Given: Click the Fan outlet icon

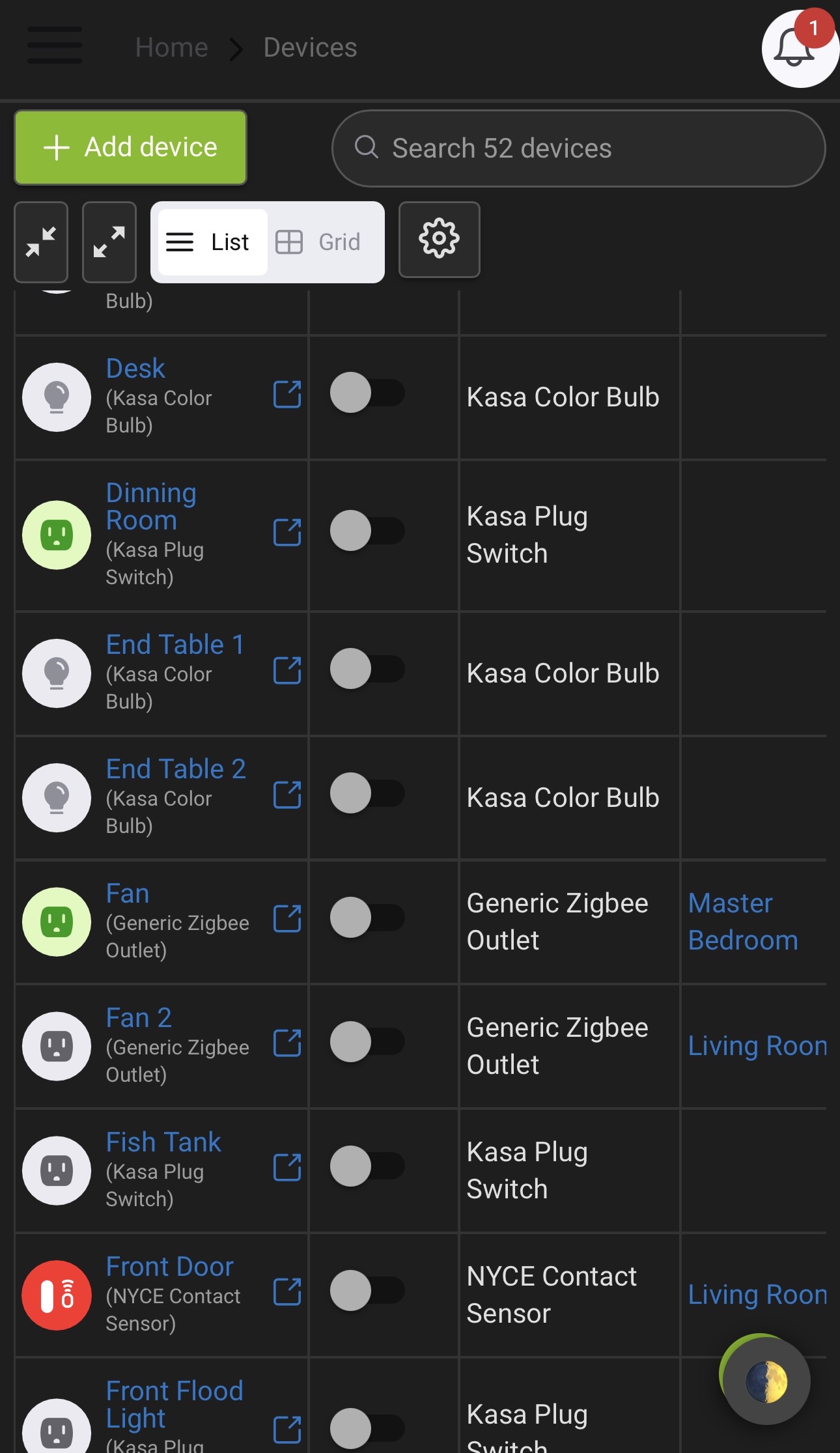Looking at the screenshot, I should tap(57, 922).
